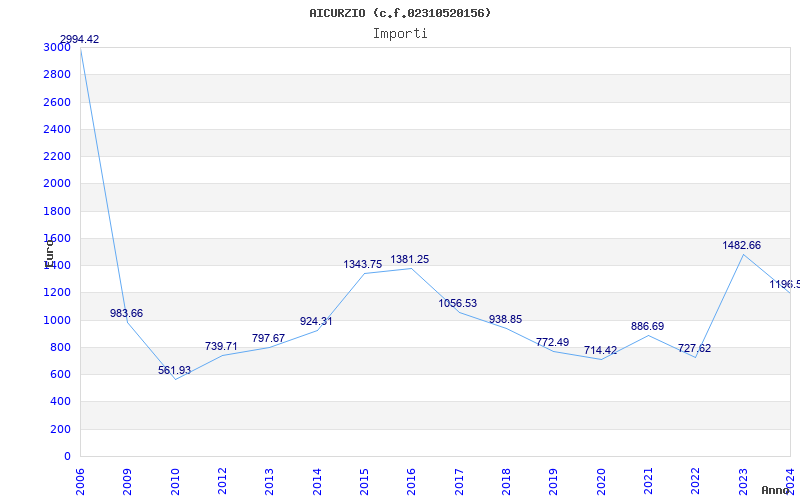Viewport: 800px width, 500px height.
Task: Select the 739.71 data label
Action: pyautogui.click(x=221, y=346)
